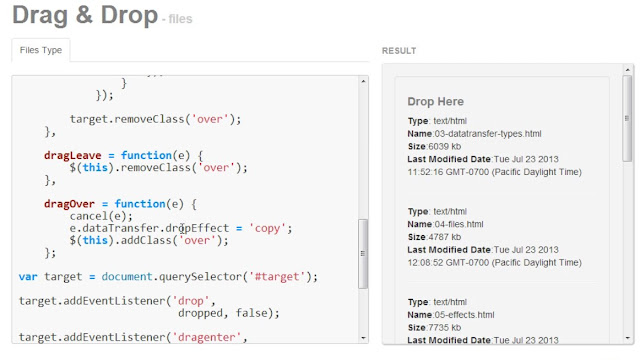The width and height of the screenshot is (640, 360).
Task: Click the dropEffect = 'copy' code line
Action: pyautogui.click(x=181, y=228)
